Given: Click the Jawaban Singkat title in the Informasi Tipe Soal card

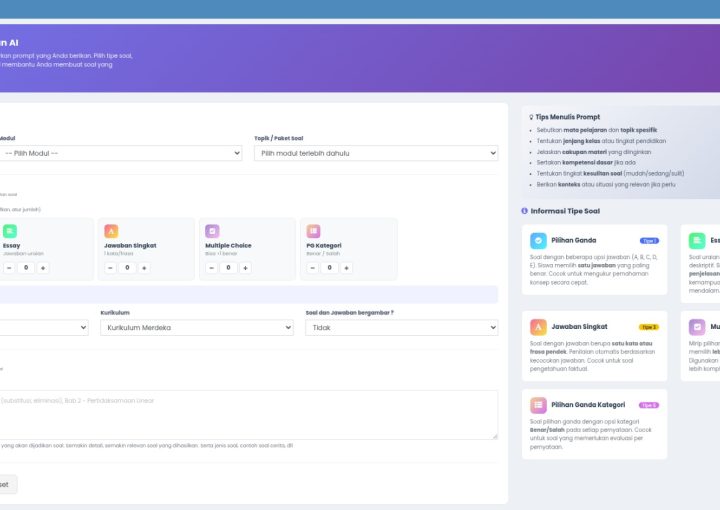Looking at the screenshot, I should click(x=579, y=327).
